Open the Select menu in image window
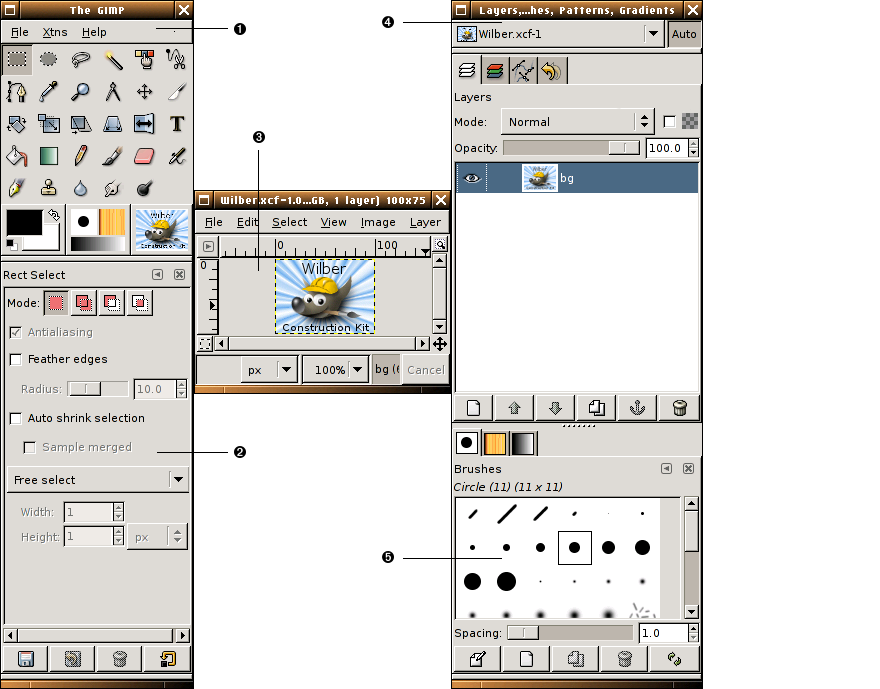Viewport: 880px width, 689px height. (x=289, y=222)
